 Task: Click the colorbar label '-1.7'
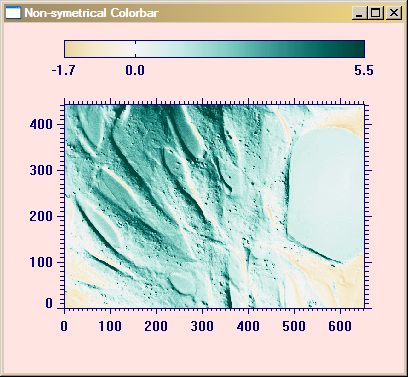(63, 70)
